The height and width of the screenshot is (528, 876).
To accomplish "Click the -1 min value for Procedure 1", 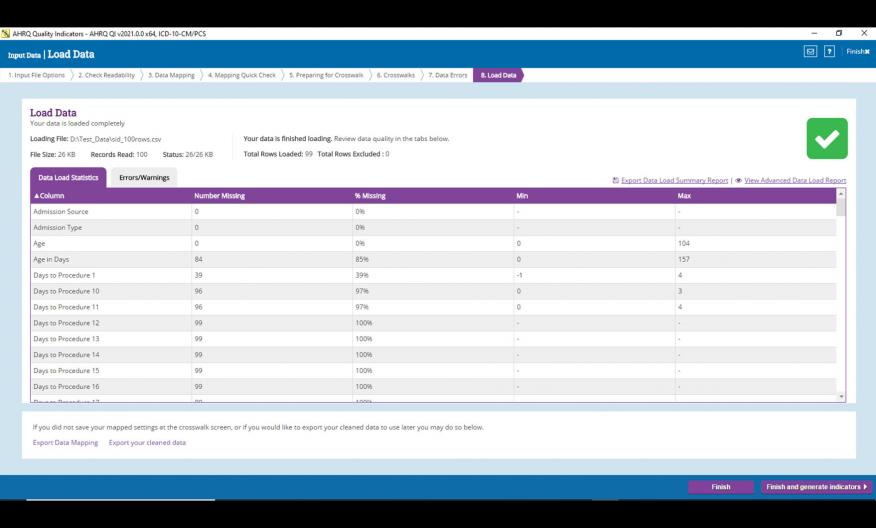I will (x=520, y=275).
